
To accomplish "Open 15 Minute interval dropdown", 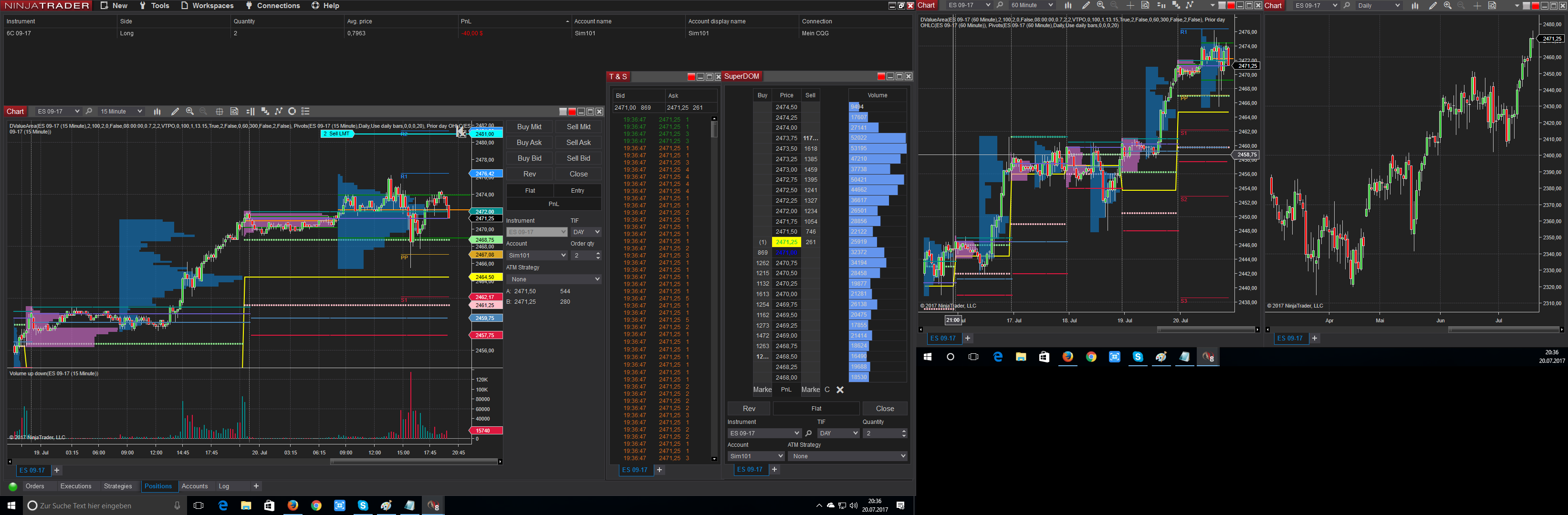I will click(x=121, y=111).
